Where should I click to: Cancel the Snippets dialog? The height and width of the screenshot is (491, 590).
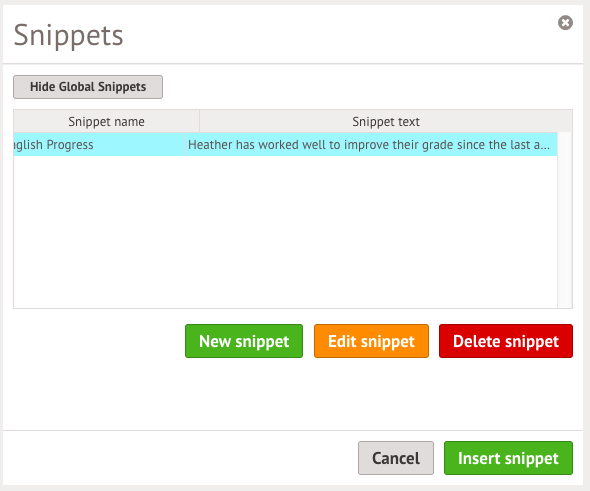point(396,458)
